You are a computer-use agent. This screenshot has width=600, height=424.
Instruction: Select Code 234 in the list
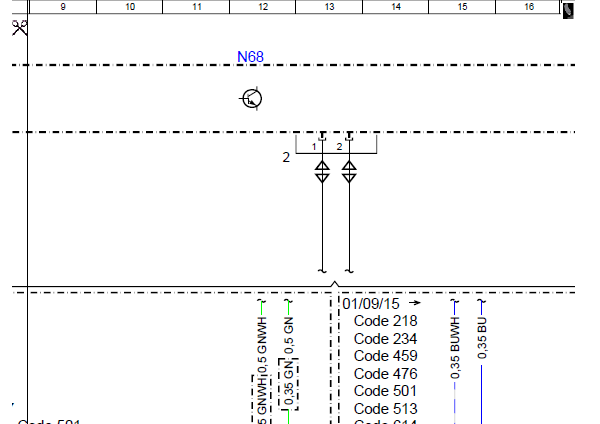point(385,339)
